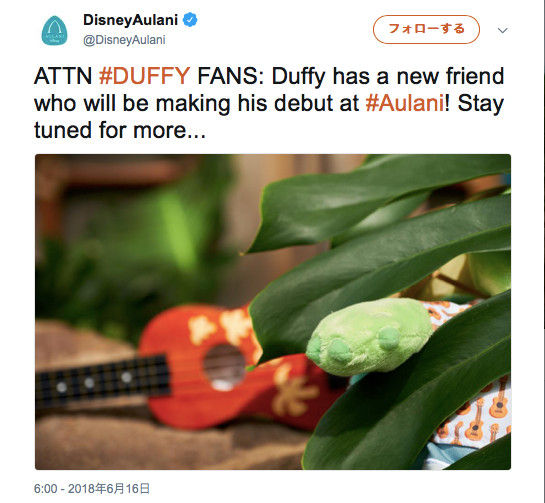
Task: Open the DisneyAulani profile avatar
Action: 55,31
